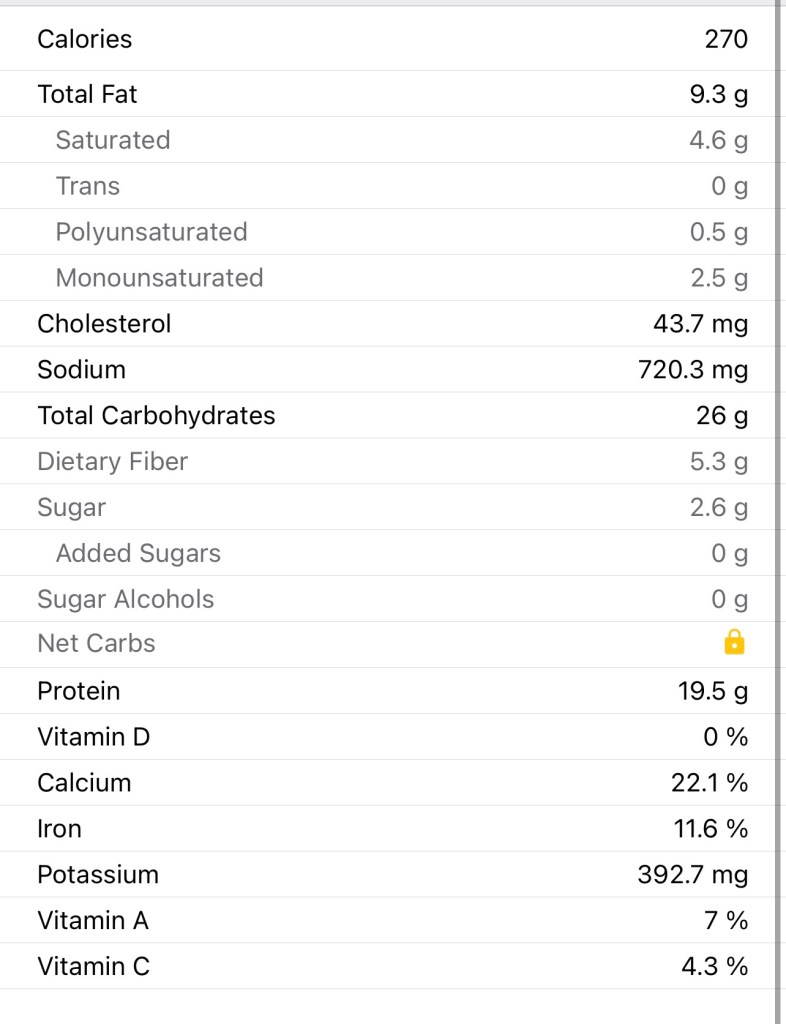Select the Sugar Alcohols row
Image resolution: width=786 pixels, height=1024 pixels.
[x=390, y=600]
